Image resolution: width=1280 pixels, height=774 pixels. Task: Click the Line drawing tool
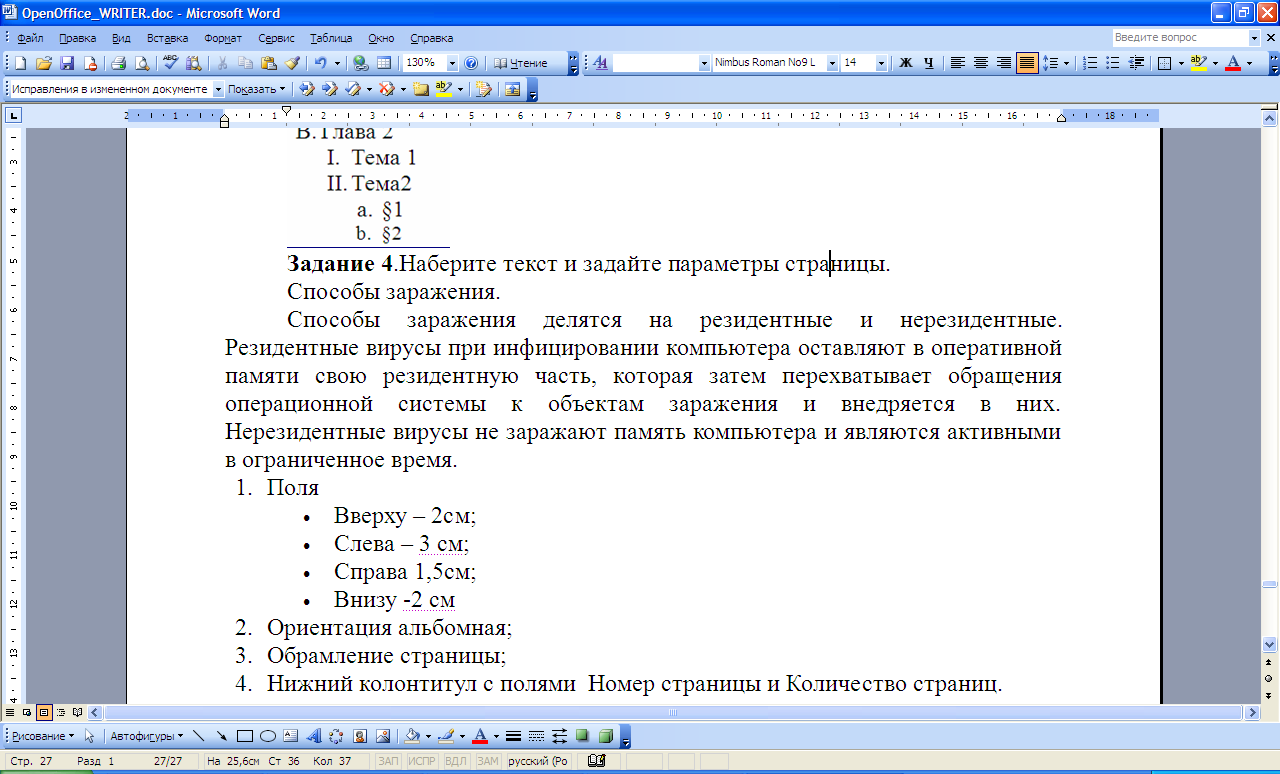(198, 736)
